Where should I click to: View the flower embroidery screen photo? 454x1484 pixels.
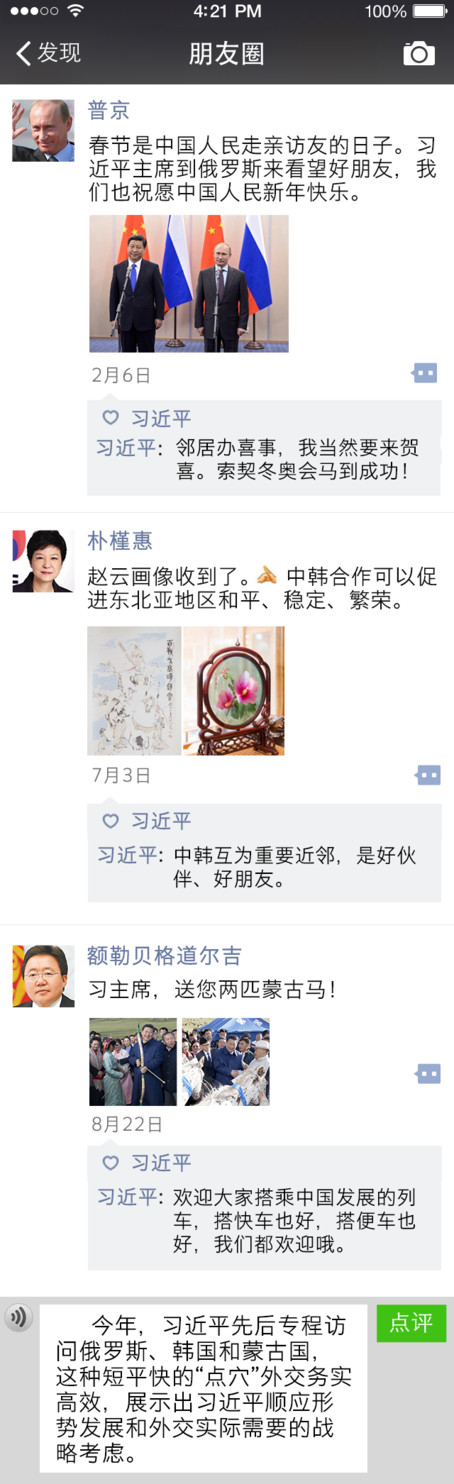coord(234,690)
